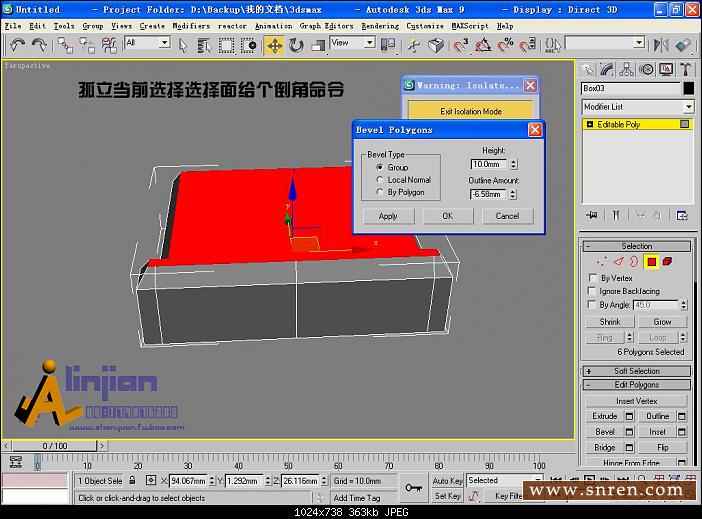Image resolution: width=702 pixels, height=519 pixels.
Task: Enable the By Vertex checkbox
Action: coord(592,278)
